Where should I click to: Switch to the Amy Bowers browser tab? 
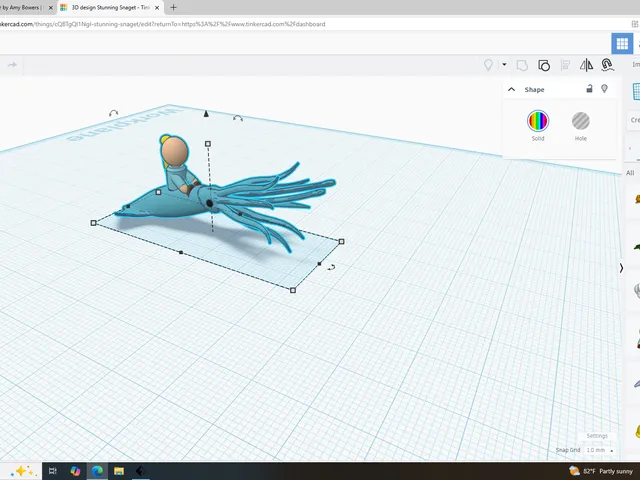pos(20,7)
